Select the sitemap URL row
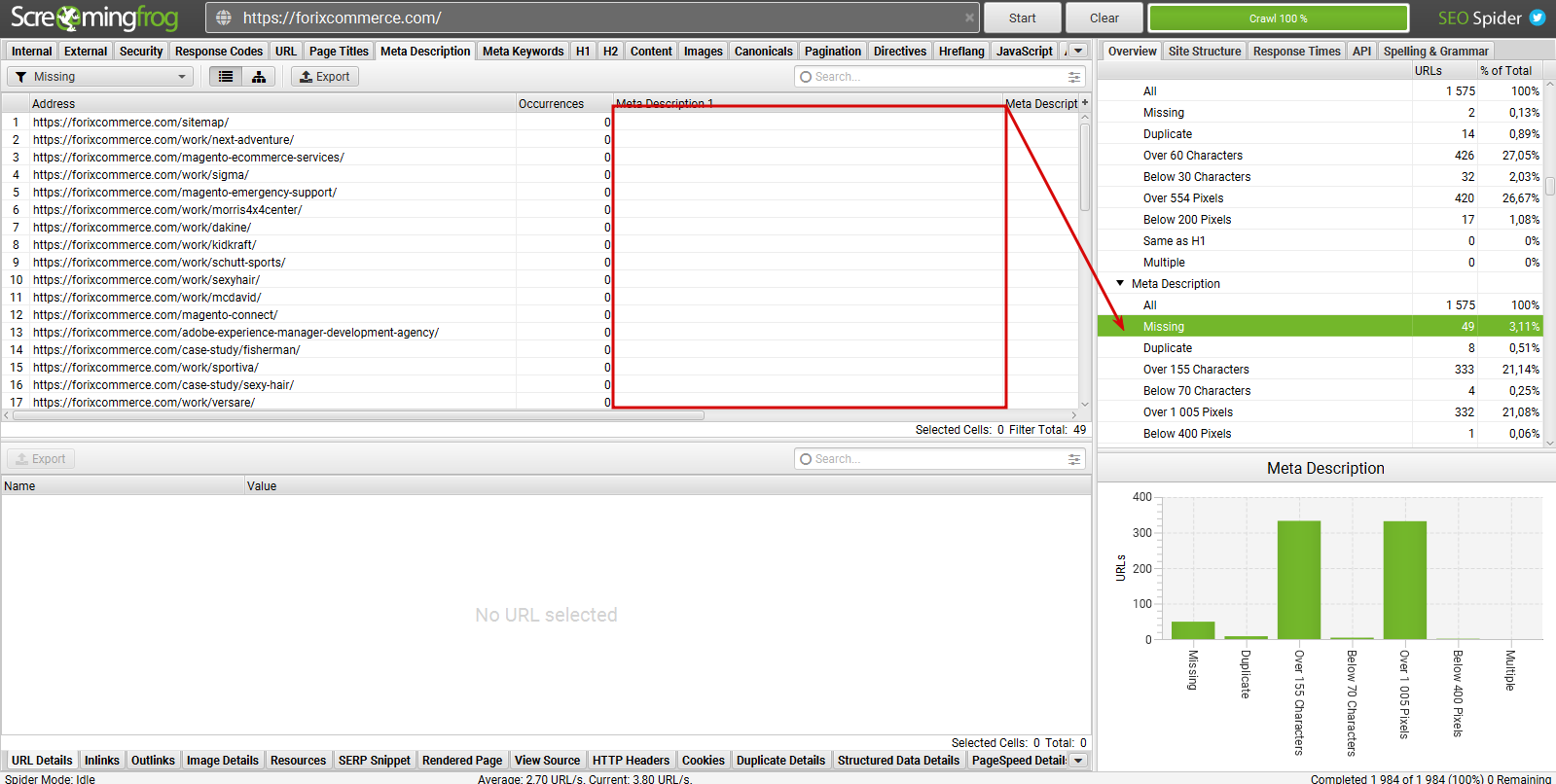The image size is (1556, 784). 130,123
